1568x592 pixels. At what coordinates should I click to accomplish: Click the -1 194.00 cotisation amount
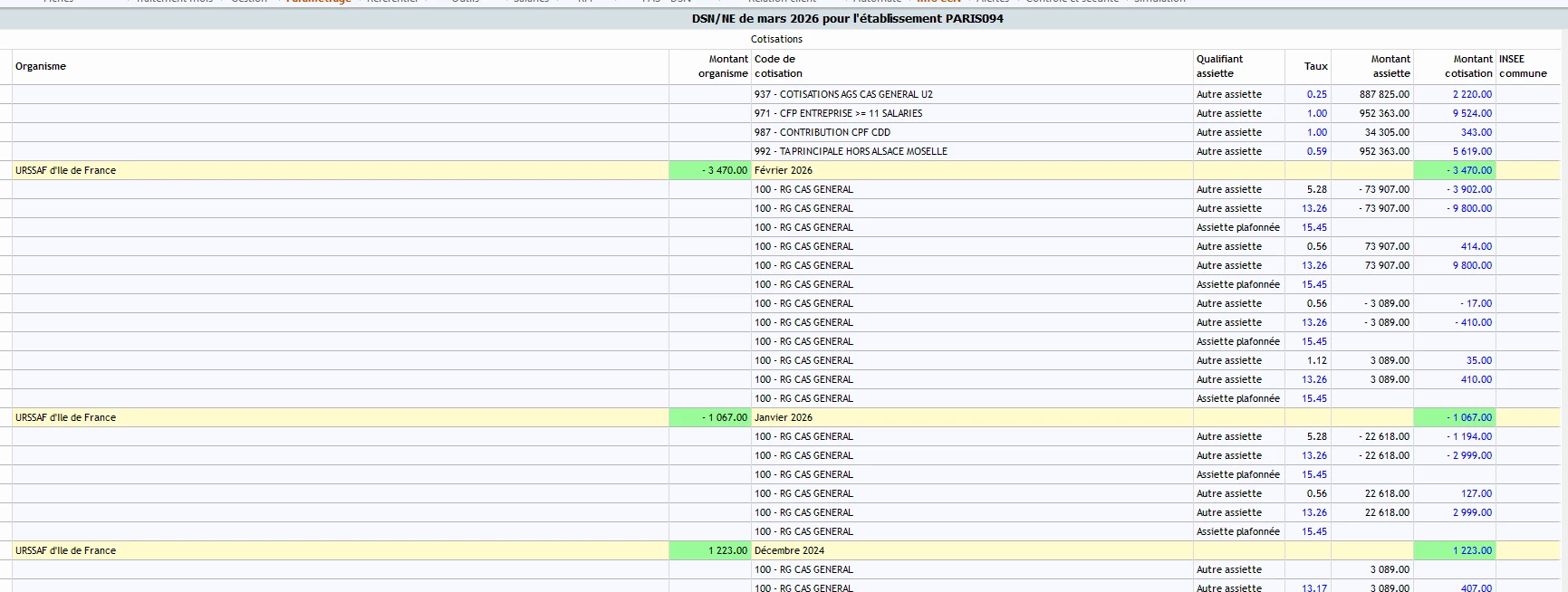(x=1469, y=436)
